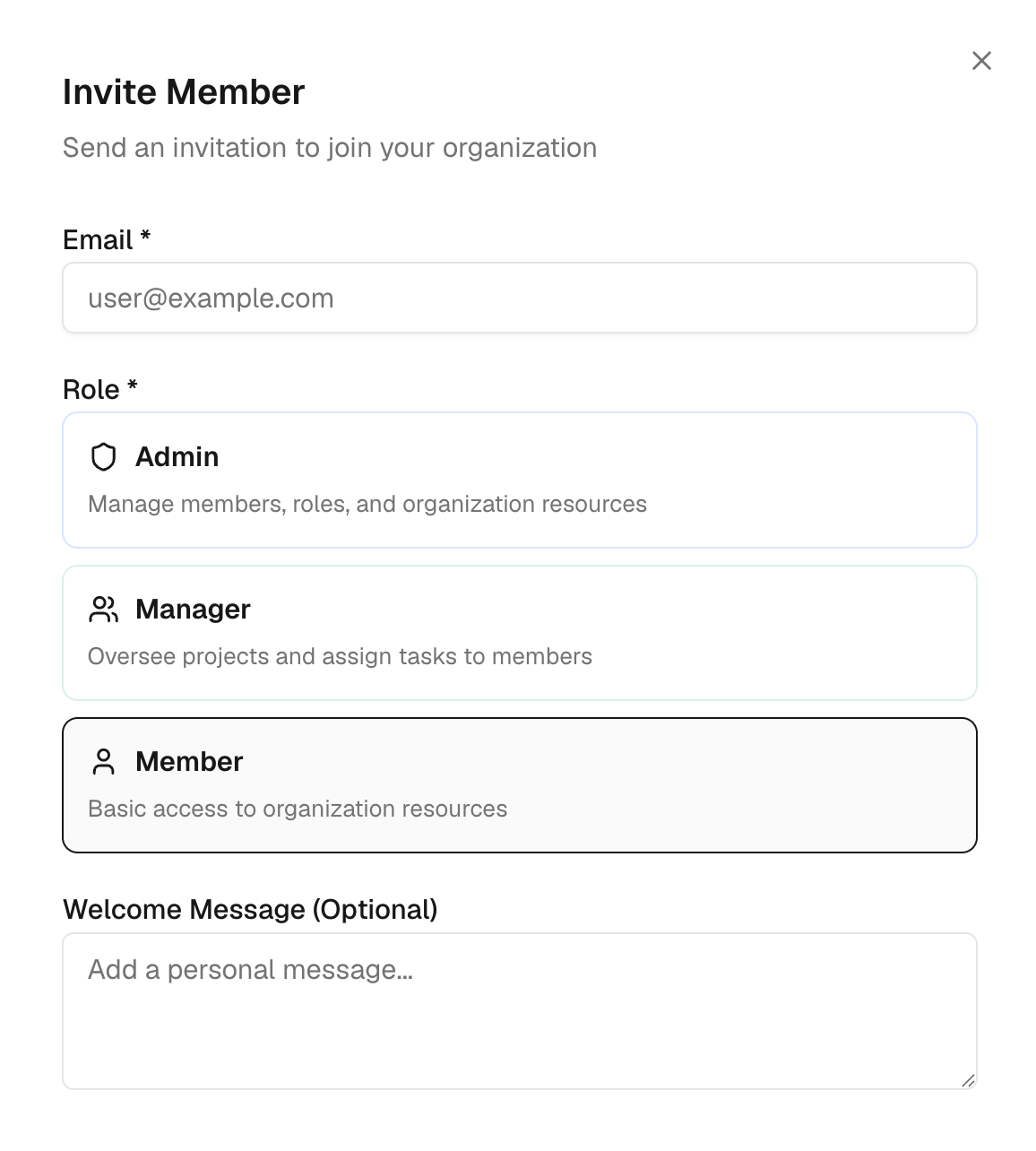This screenshot has width=1036, height=1151.
Task: Close the Invite Member dialog
Action: [981, 60]
